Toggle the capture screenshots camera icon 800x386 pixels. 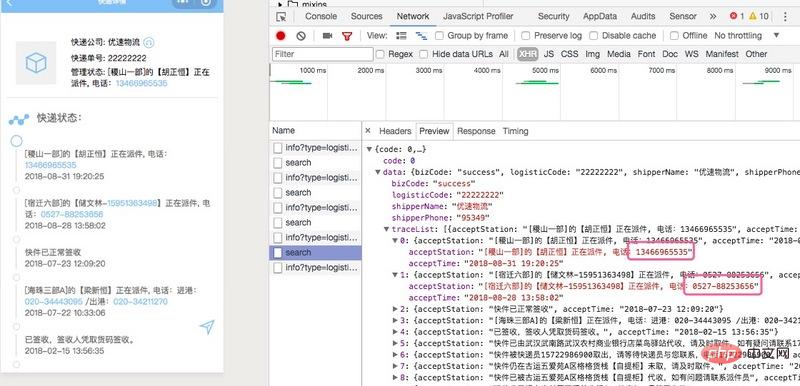point(328,36)
